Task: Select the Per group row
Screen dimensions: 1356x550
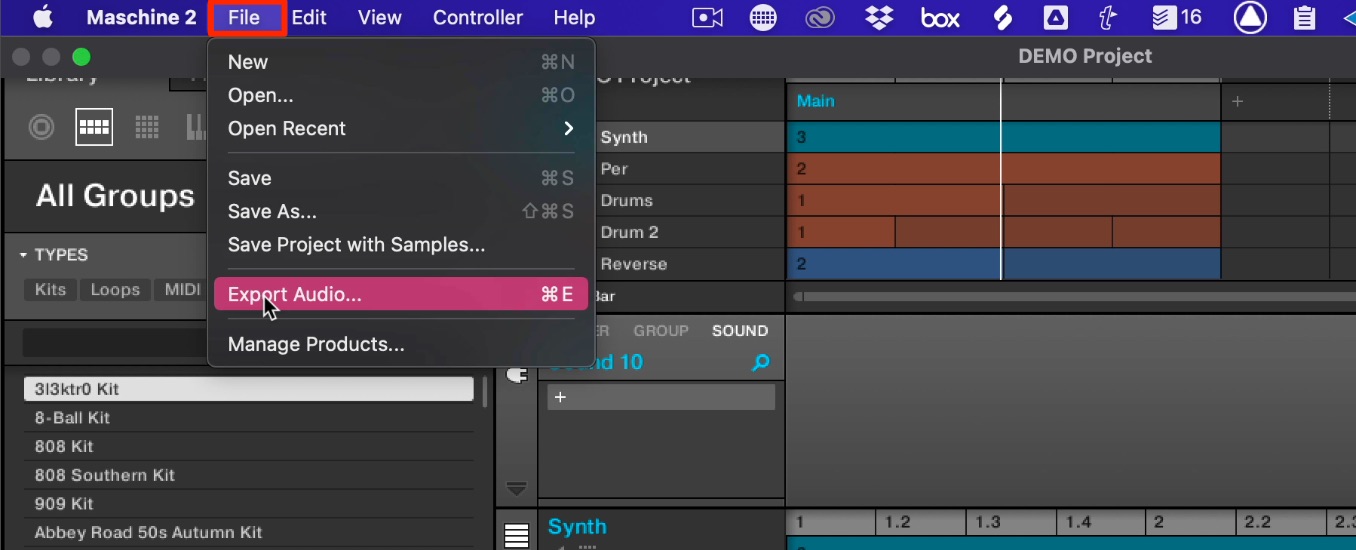Action: [690, 169]
